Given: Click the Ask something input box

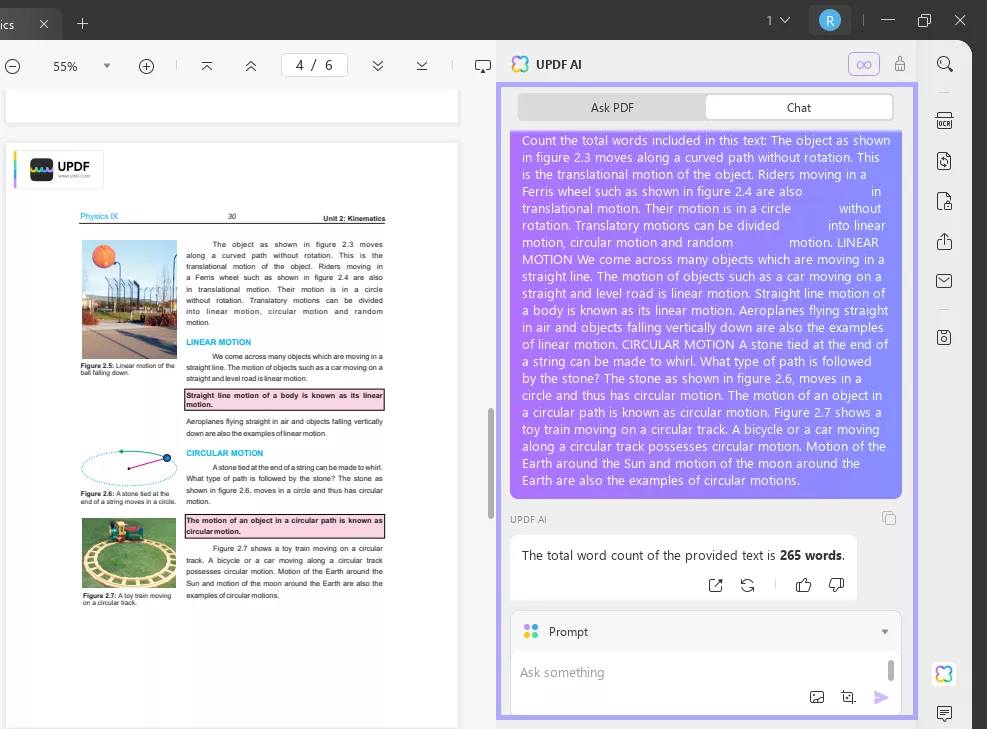Looking at the screenshot, I should click(699, 672).
